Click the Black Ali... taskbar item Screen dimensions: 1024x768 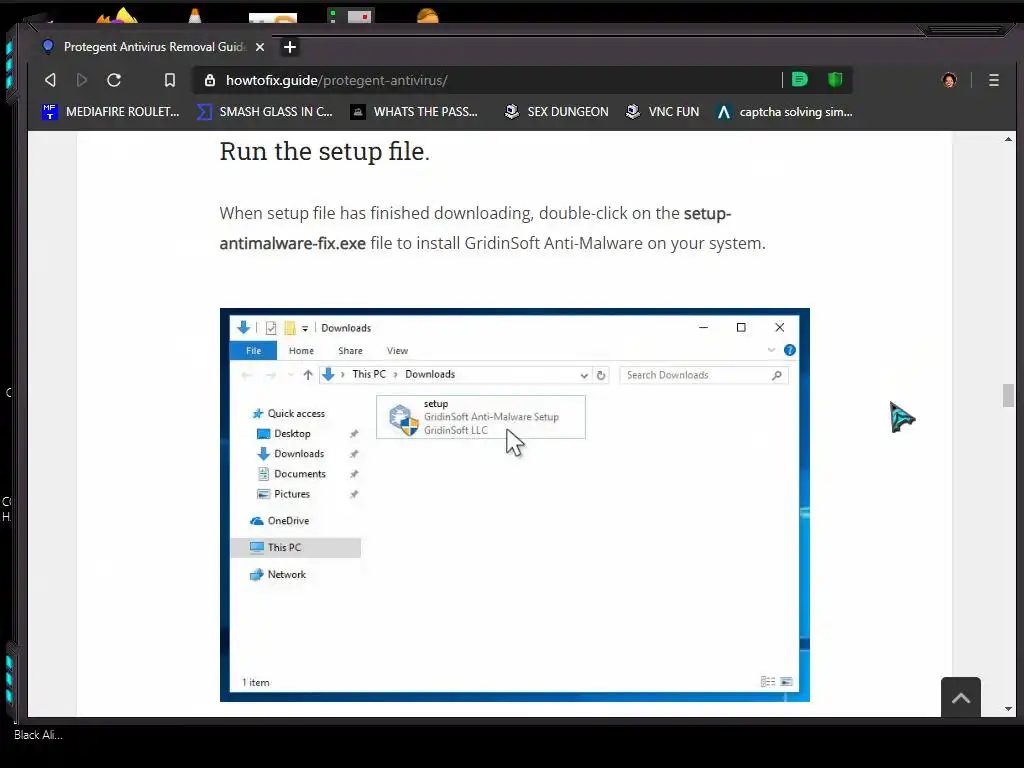39,735
